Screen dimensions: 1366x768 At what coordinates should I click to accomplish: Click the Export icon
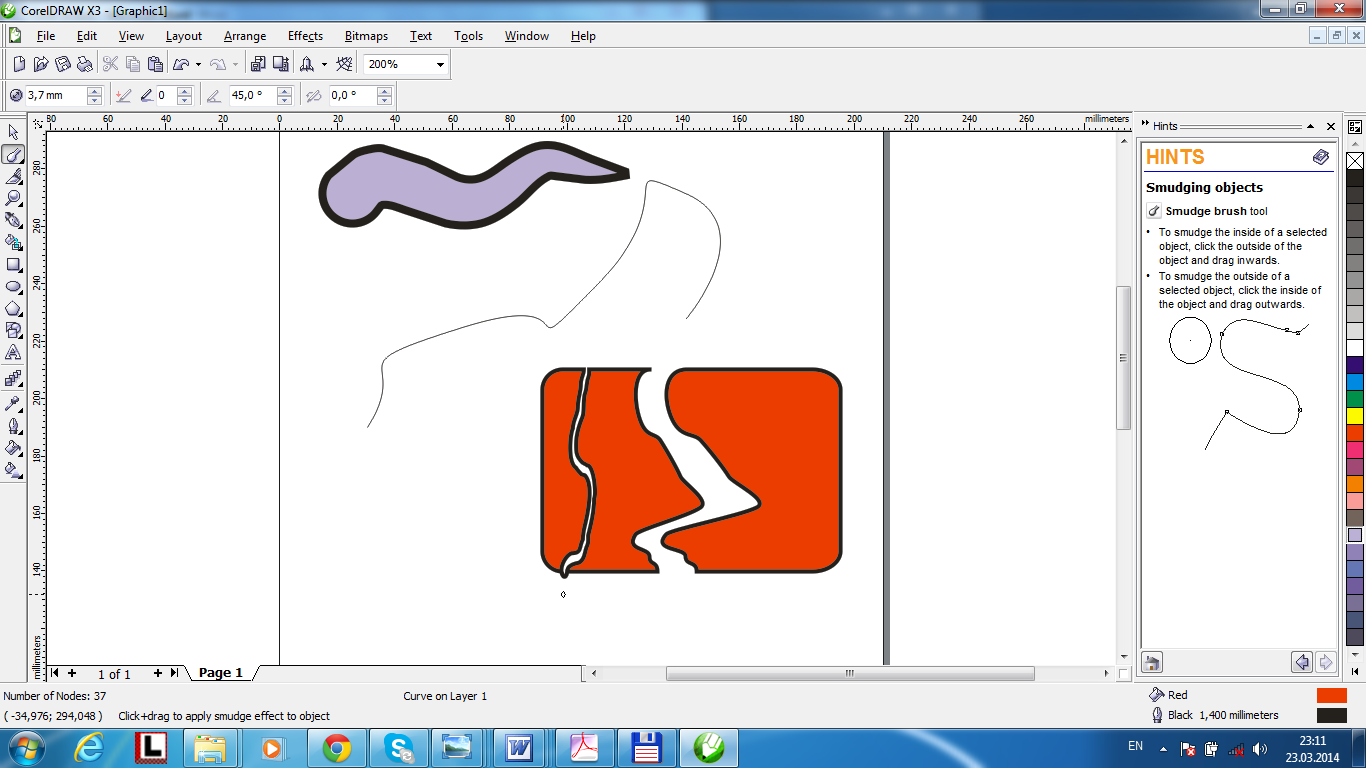click(281, 64)
